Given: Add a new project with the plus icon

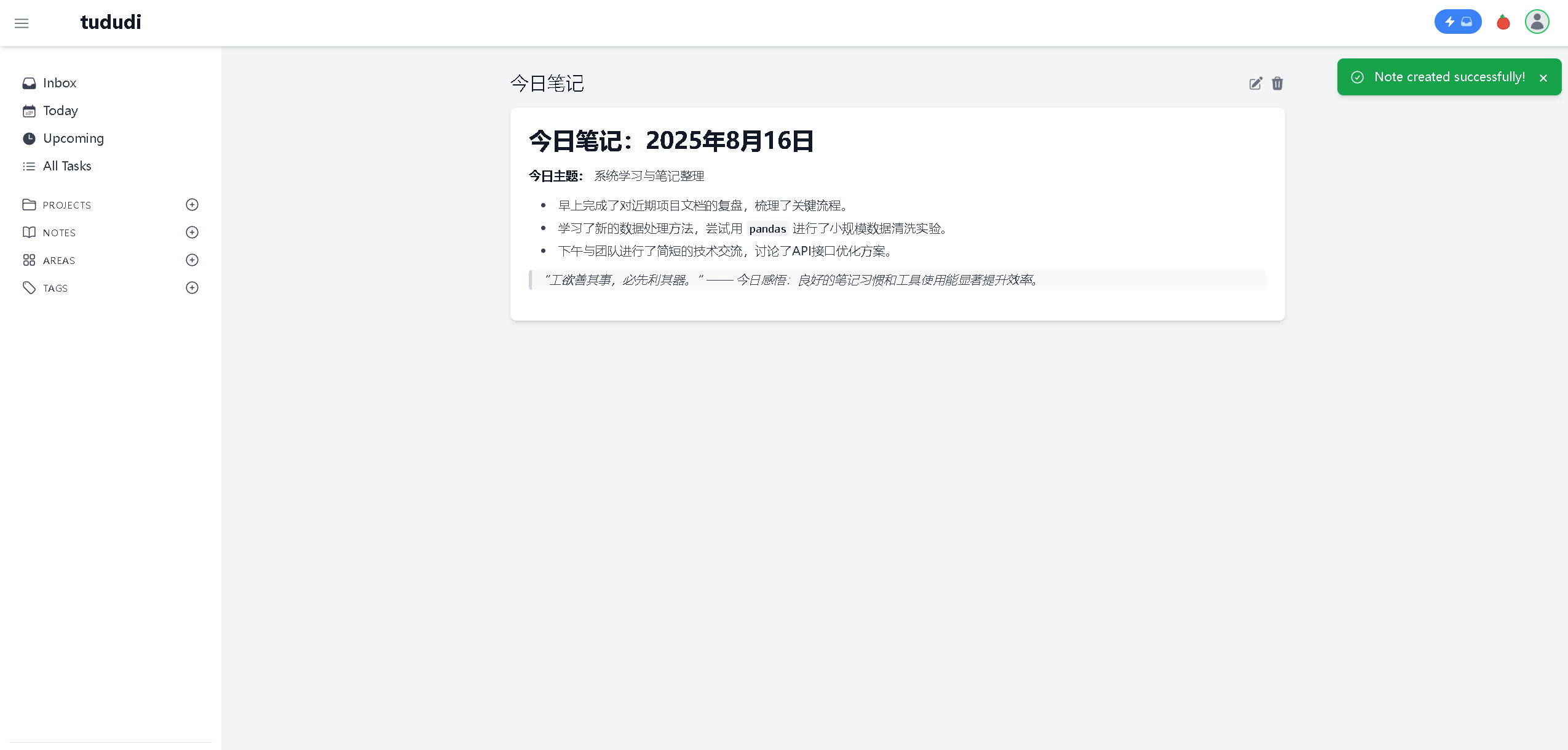Looking at the screenshot, I should tap(192, 205).
